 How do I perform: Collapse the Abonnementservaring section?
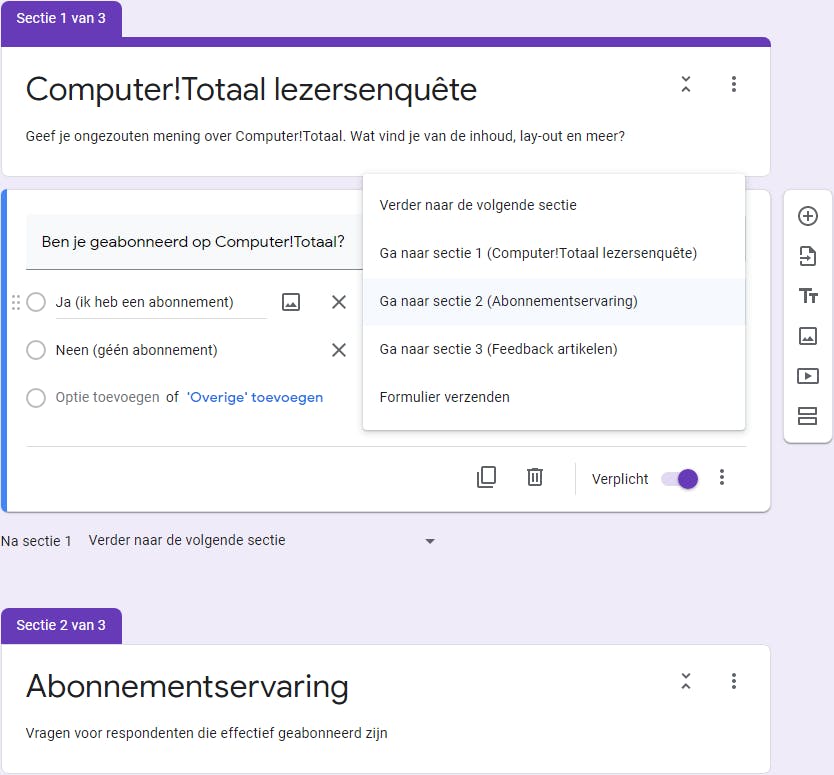click(686, 681)
